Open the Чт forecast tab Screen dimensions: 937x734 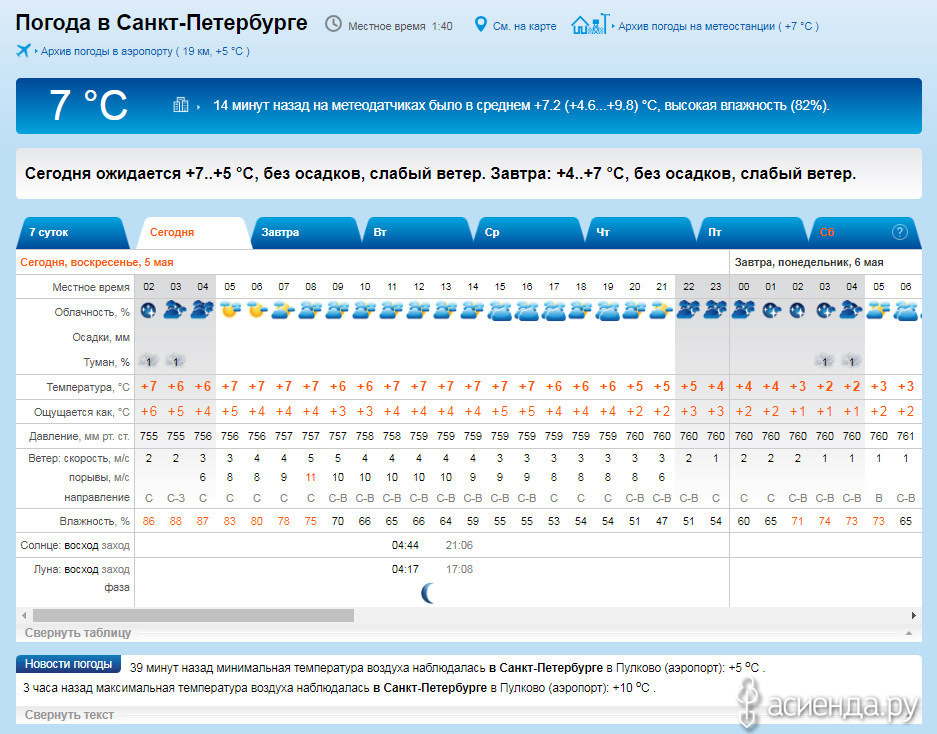pos(639,233)
